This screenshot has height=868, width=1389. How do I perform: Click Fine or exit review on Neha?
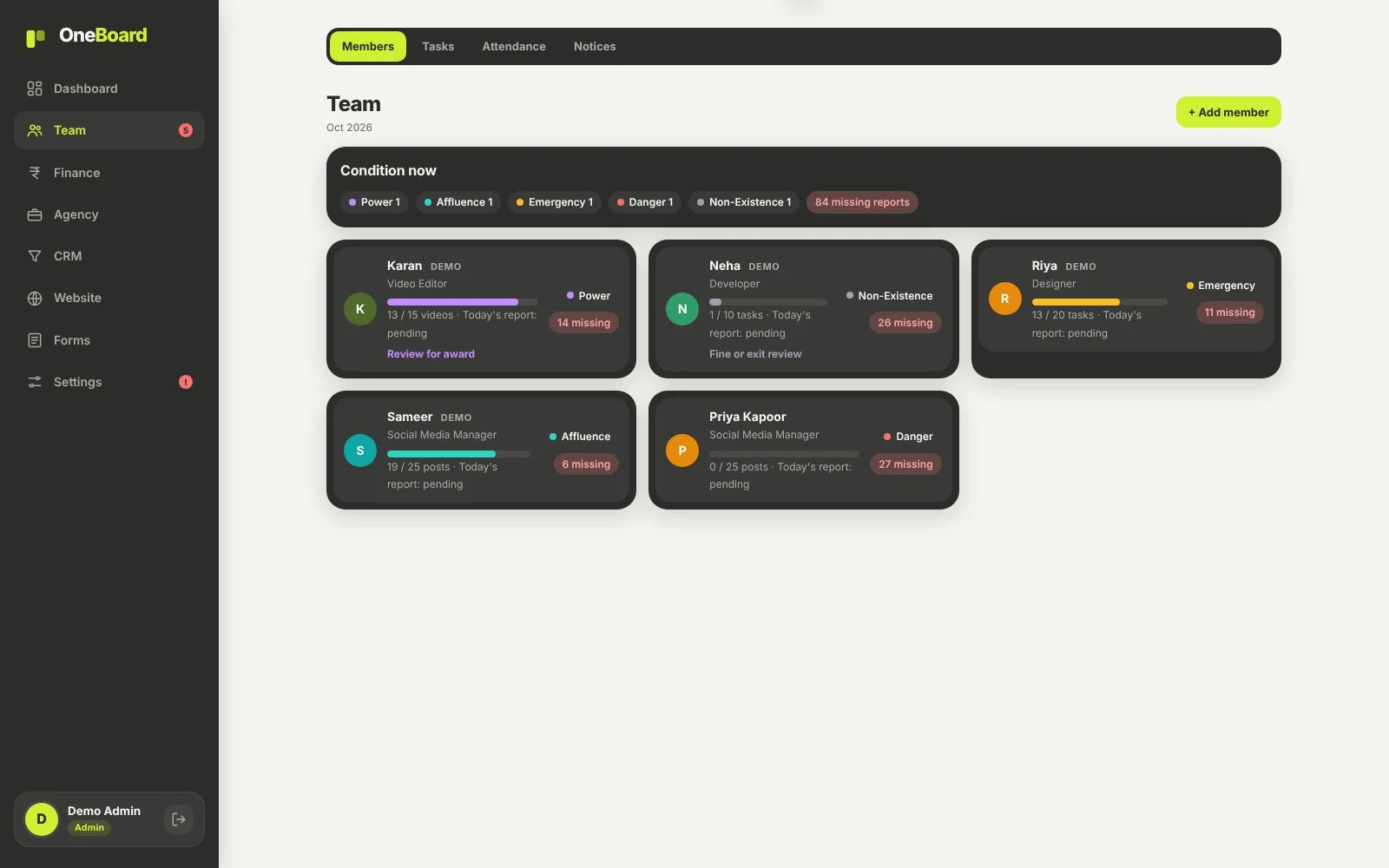pyautogui.click(x=755, y=354)
